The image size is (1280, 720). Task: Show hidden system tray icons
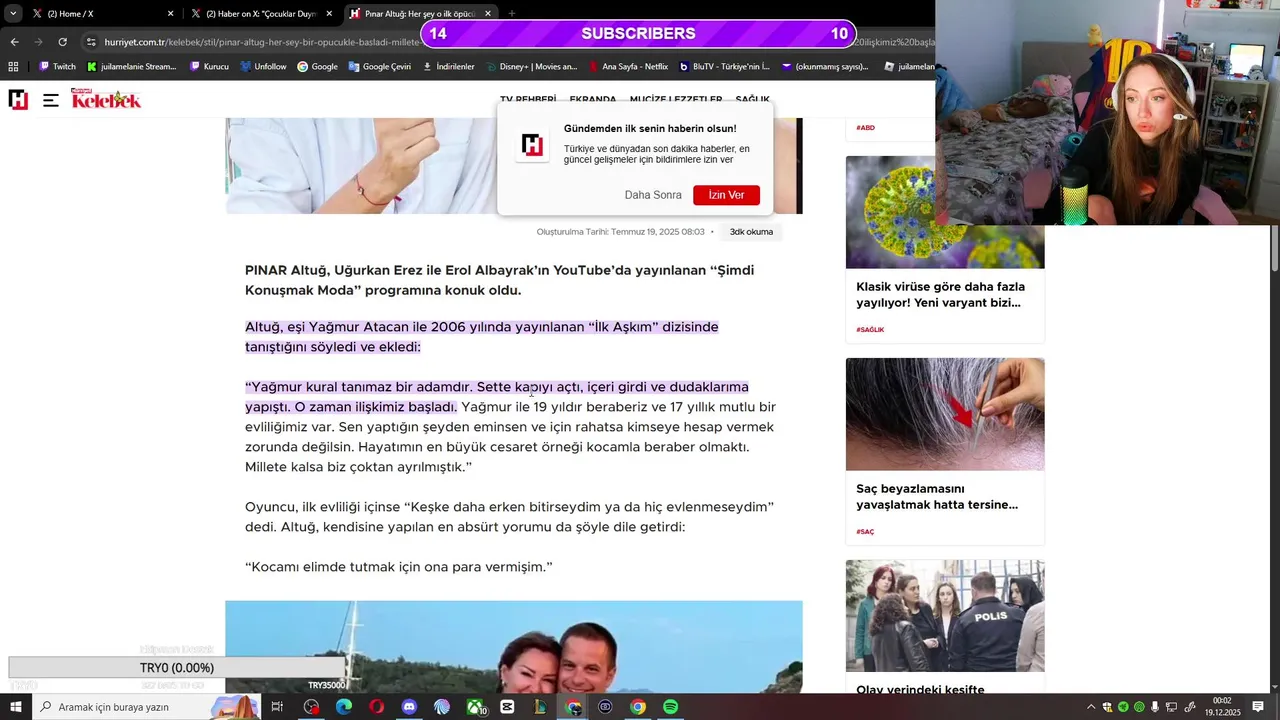[1091, 707]
